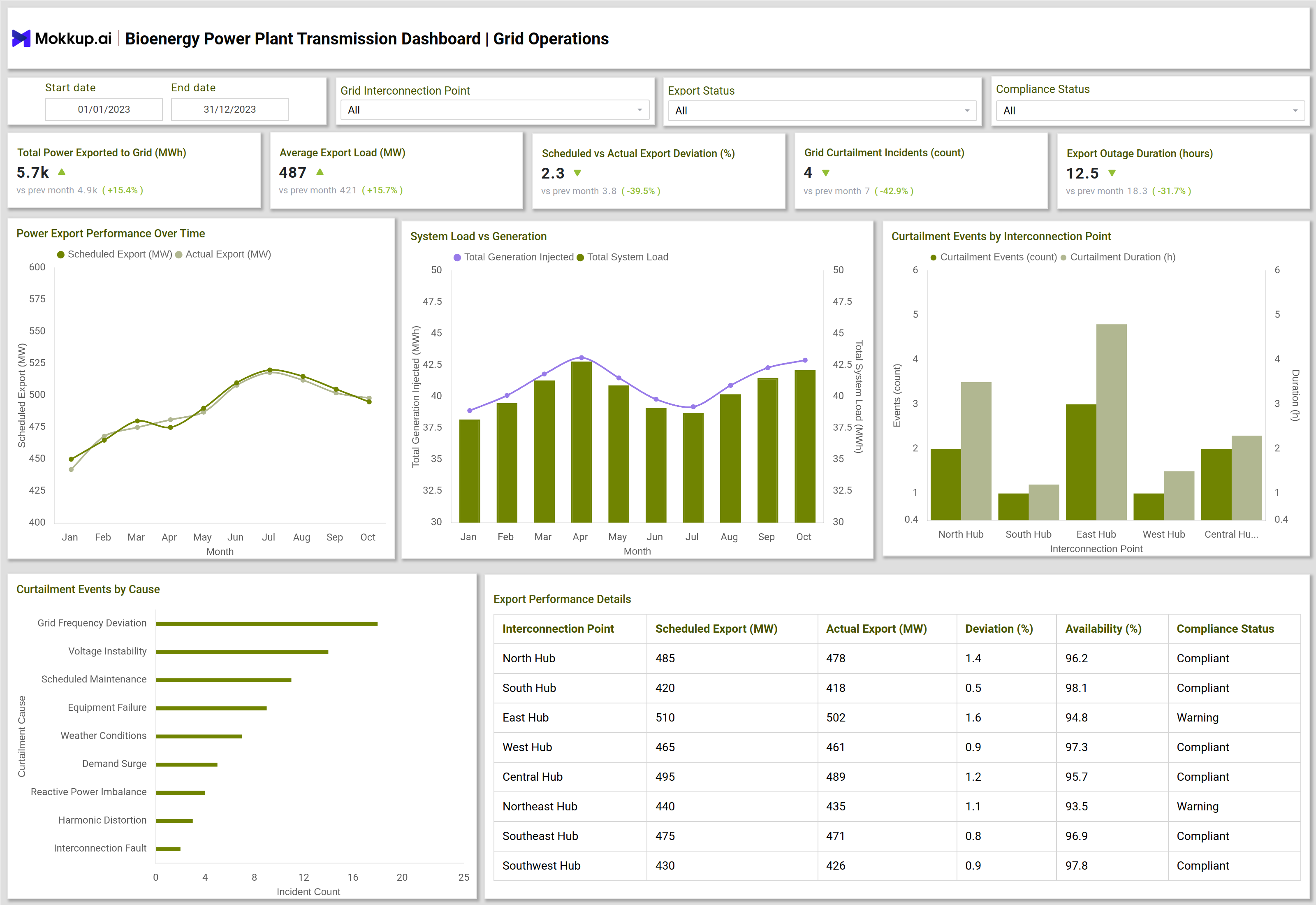Screen dimensions: 1316x905
Task: Click the Voltage Instability bar
Action: (x=242, y=652)
